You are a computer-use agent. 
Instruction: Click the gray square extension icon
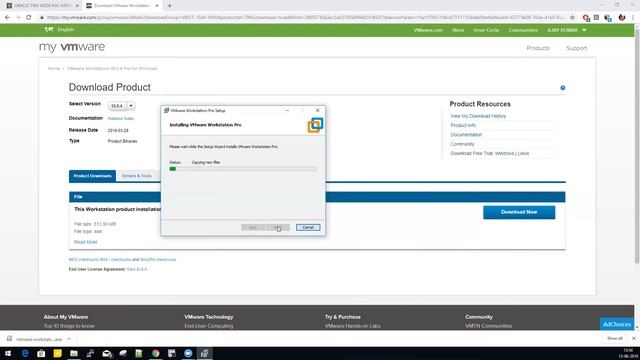(596, 18)
